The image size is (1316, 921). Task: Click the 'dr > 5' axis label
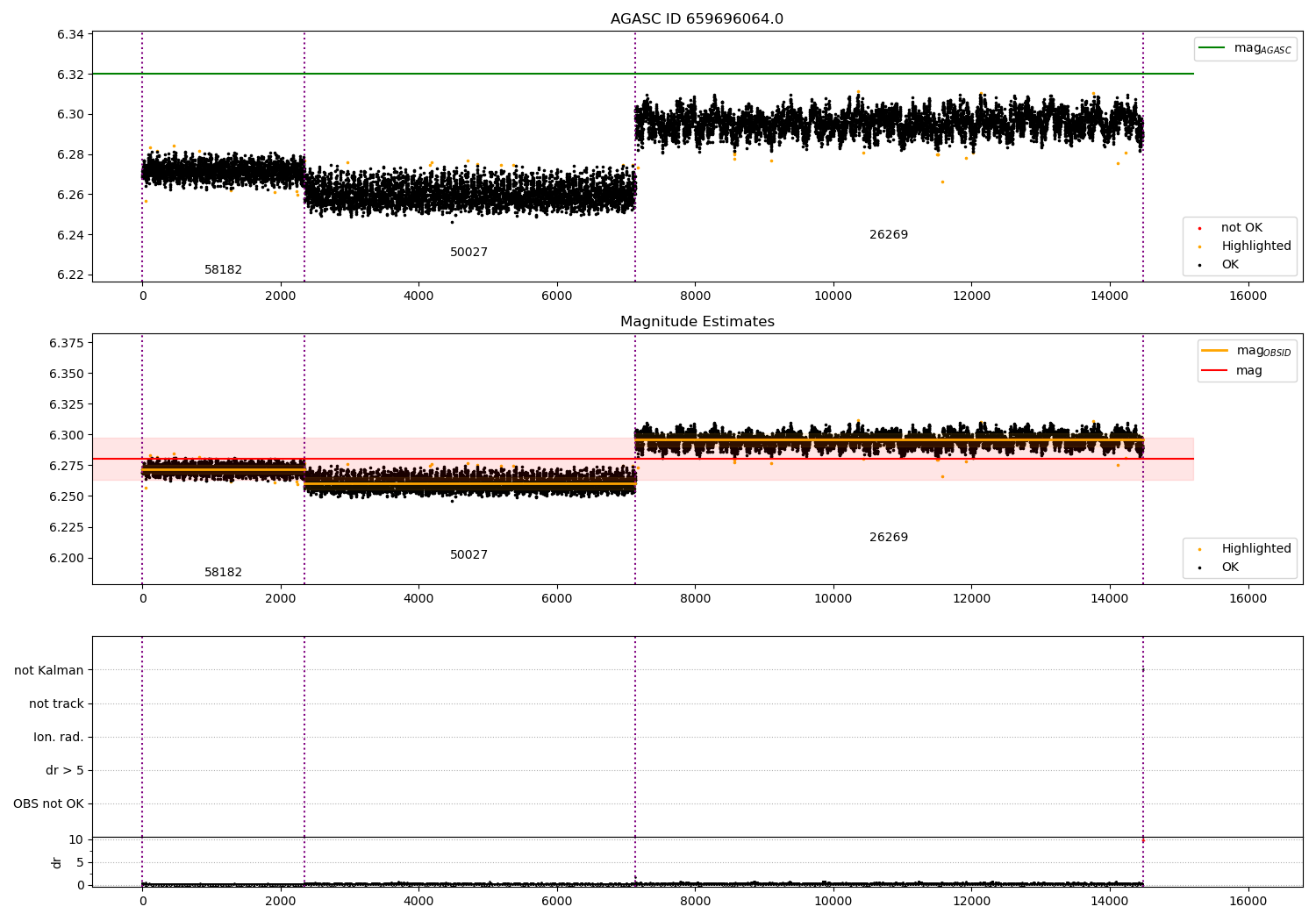point(65,770)
